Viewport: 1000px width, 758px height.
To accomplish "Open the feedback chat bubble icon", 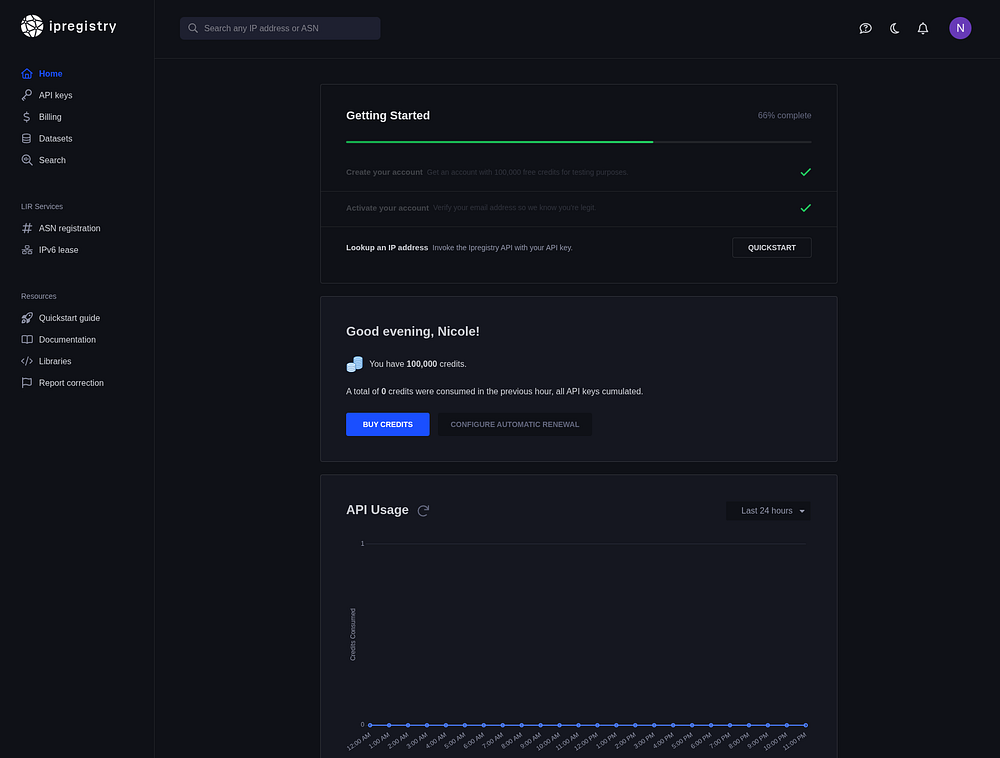I will click(865, 28).
